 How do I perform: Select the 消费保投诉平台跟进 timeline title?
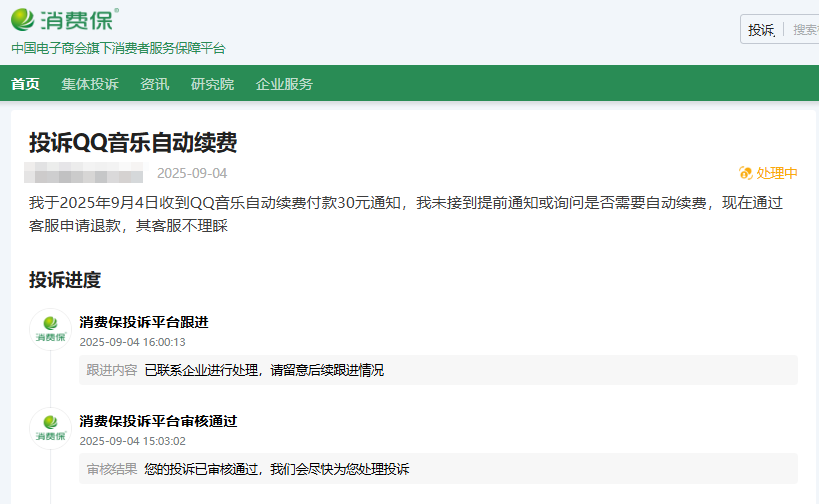pos(144,322)
